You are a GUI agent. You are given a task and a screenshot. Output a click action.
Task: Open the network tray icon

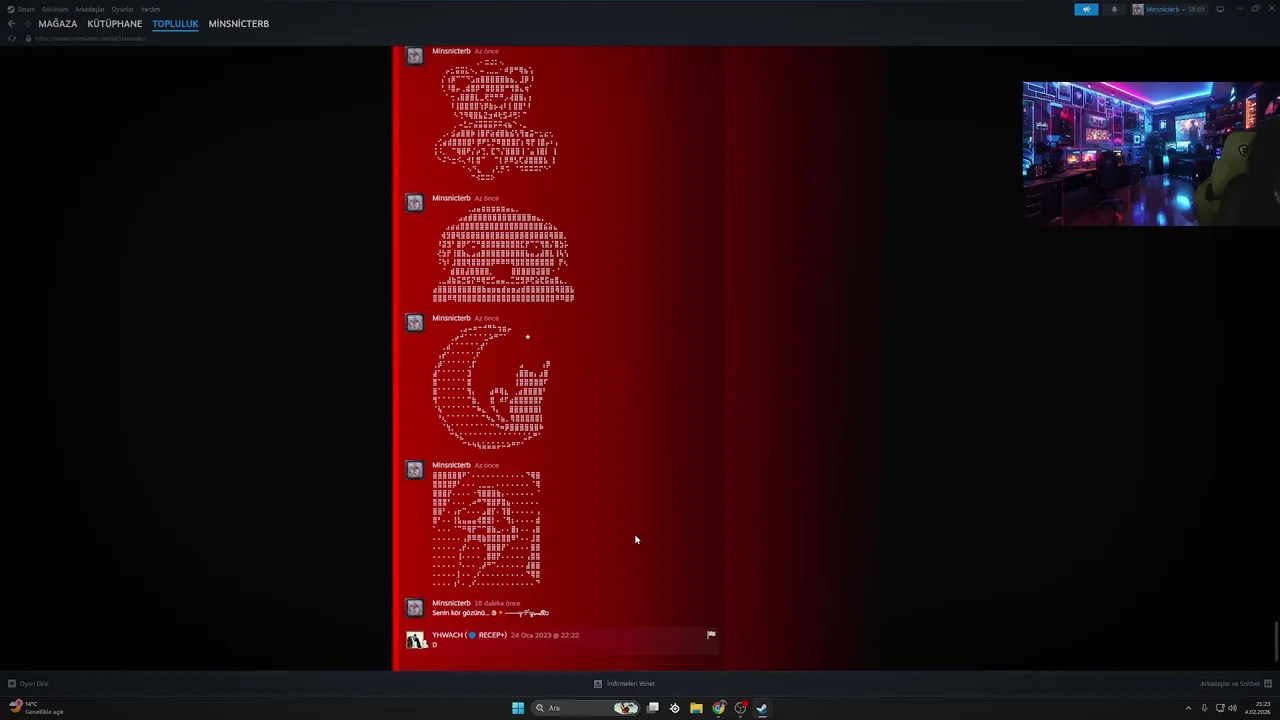(1220, 708)
